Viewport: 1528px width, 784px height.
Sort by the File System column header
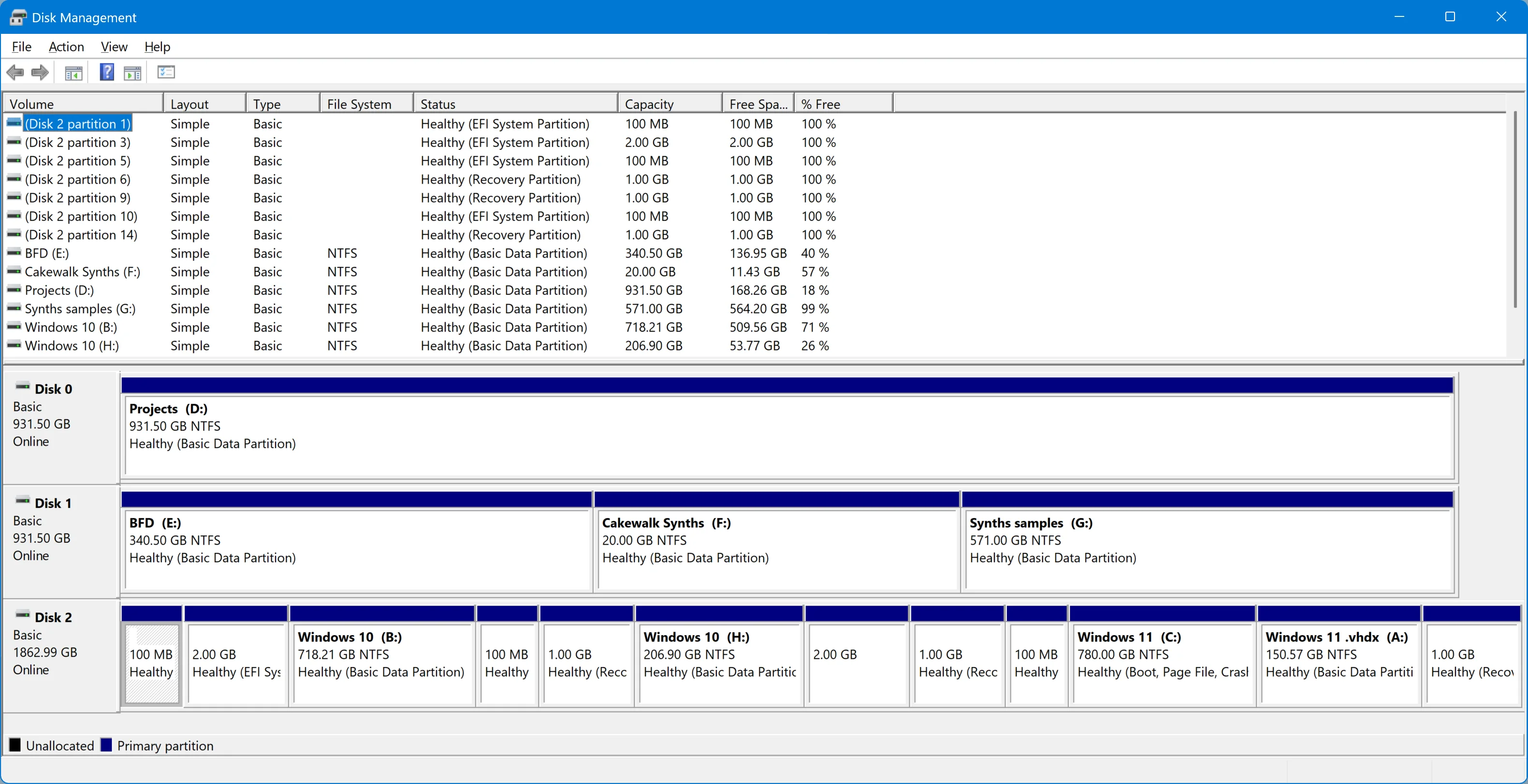366,104
